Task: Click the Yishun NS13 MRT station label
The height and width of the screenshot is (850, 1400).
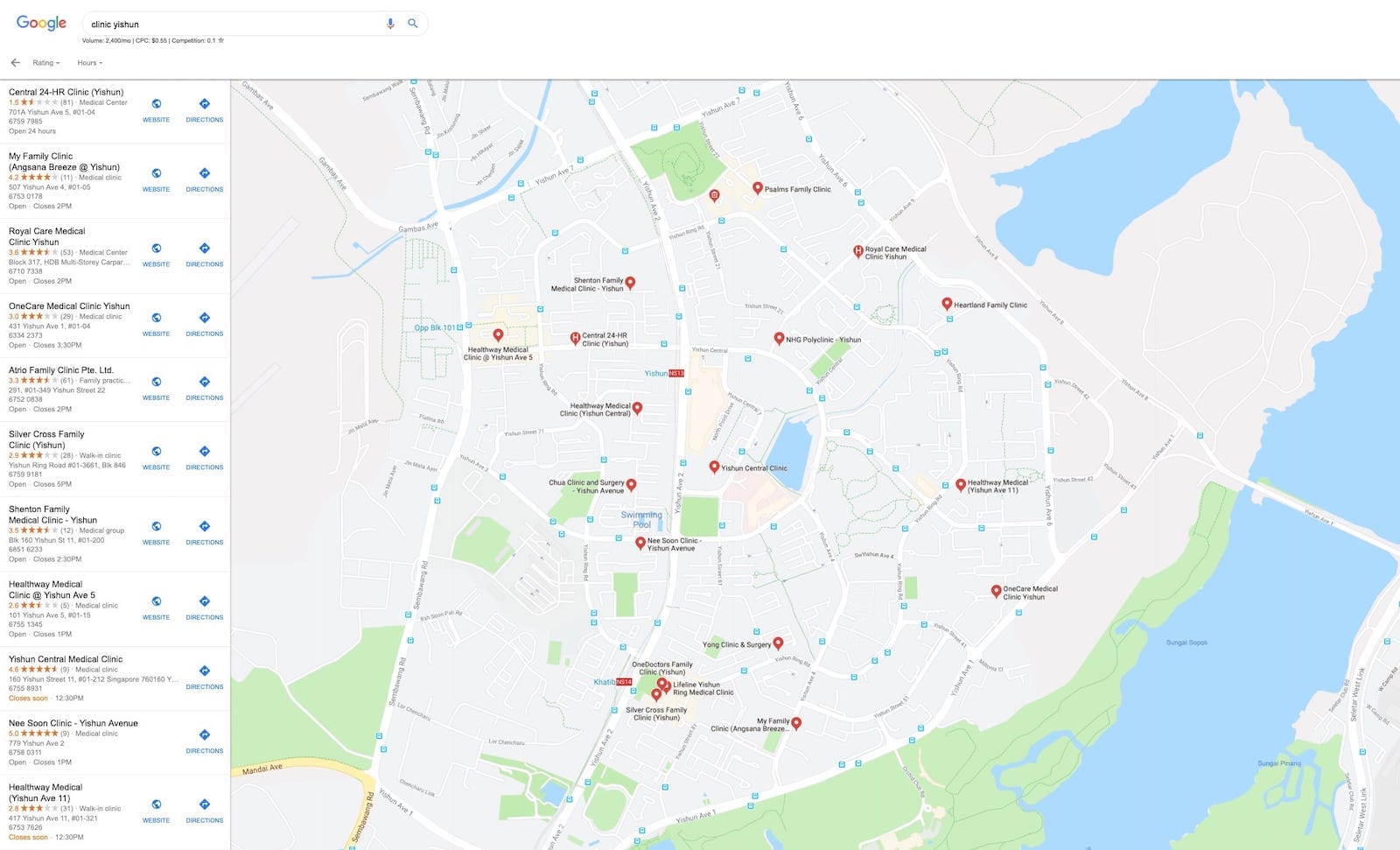Action: pyautogui.click(x=664, y=373)
